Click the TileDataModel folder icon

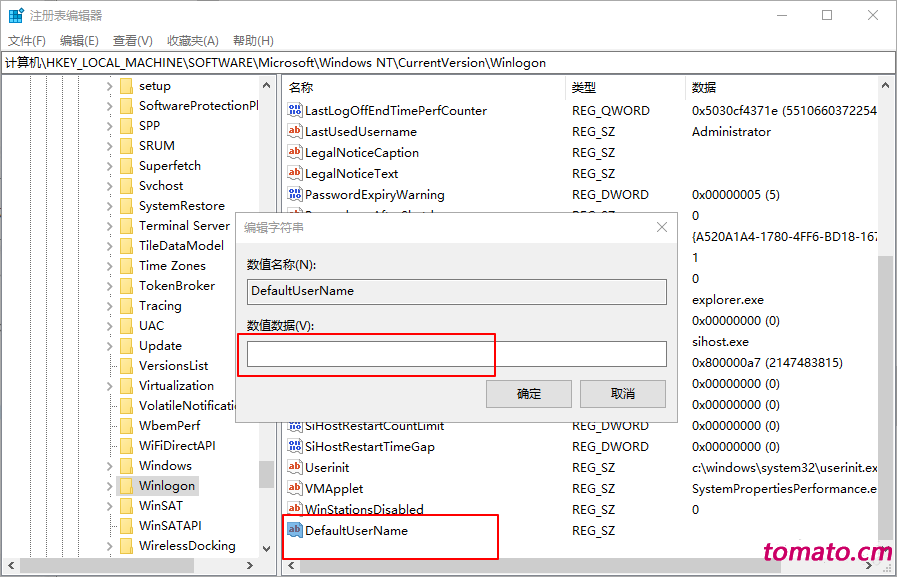[126, 246]
